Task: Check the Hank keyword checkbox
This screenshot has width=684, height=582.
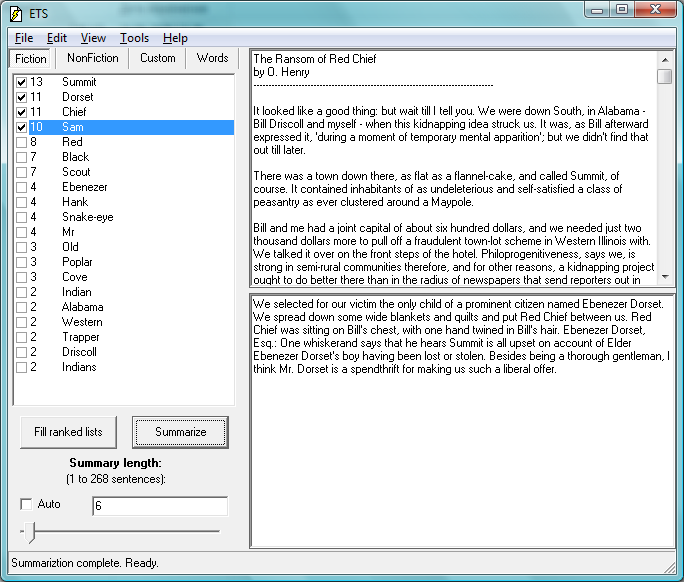Action: tap(21, 202)
